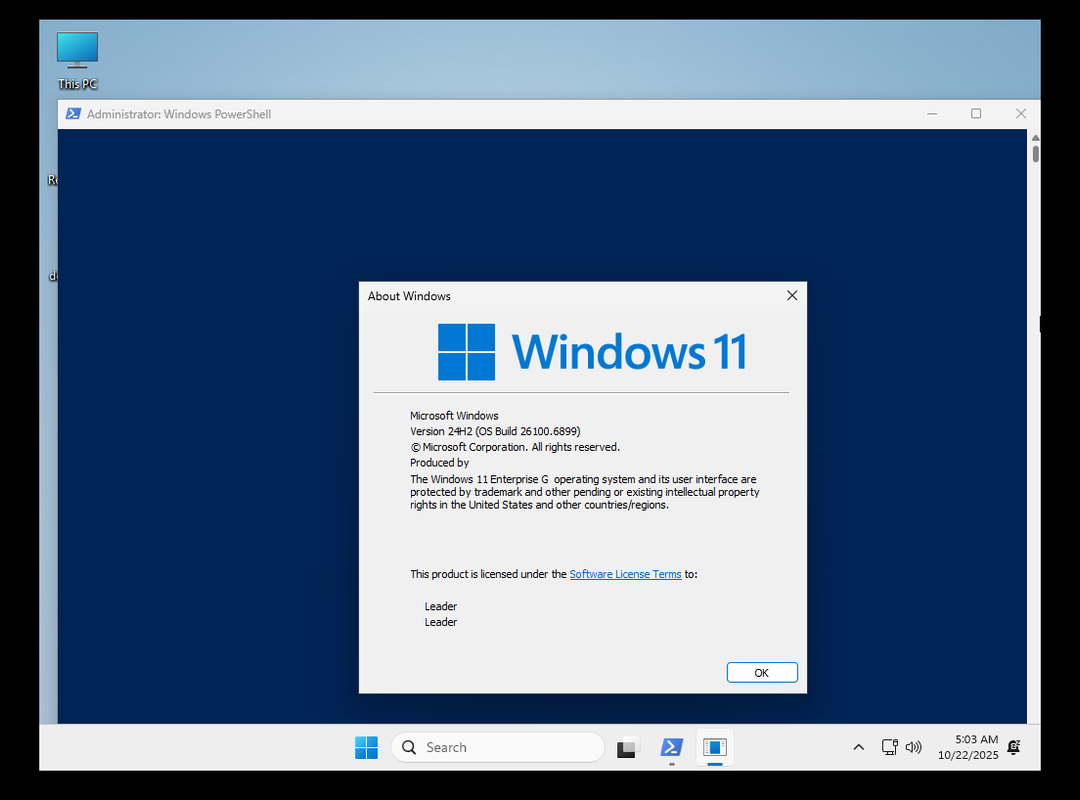Open the Software License Terms link

tap(625, 574)
